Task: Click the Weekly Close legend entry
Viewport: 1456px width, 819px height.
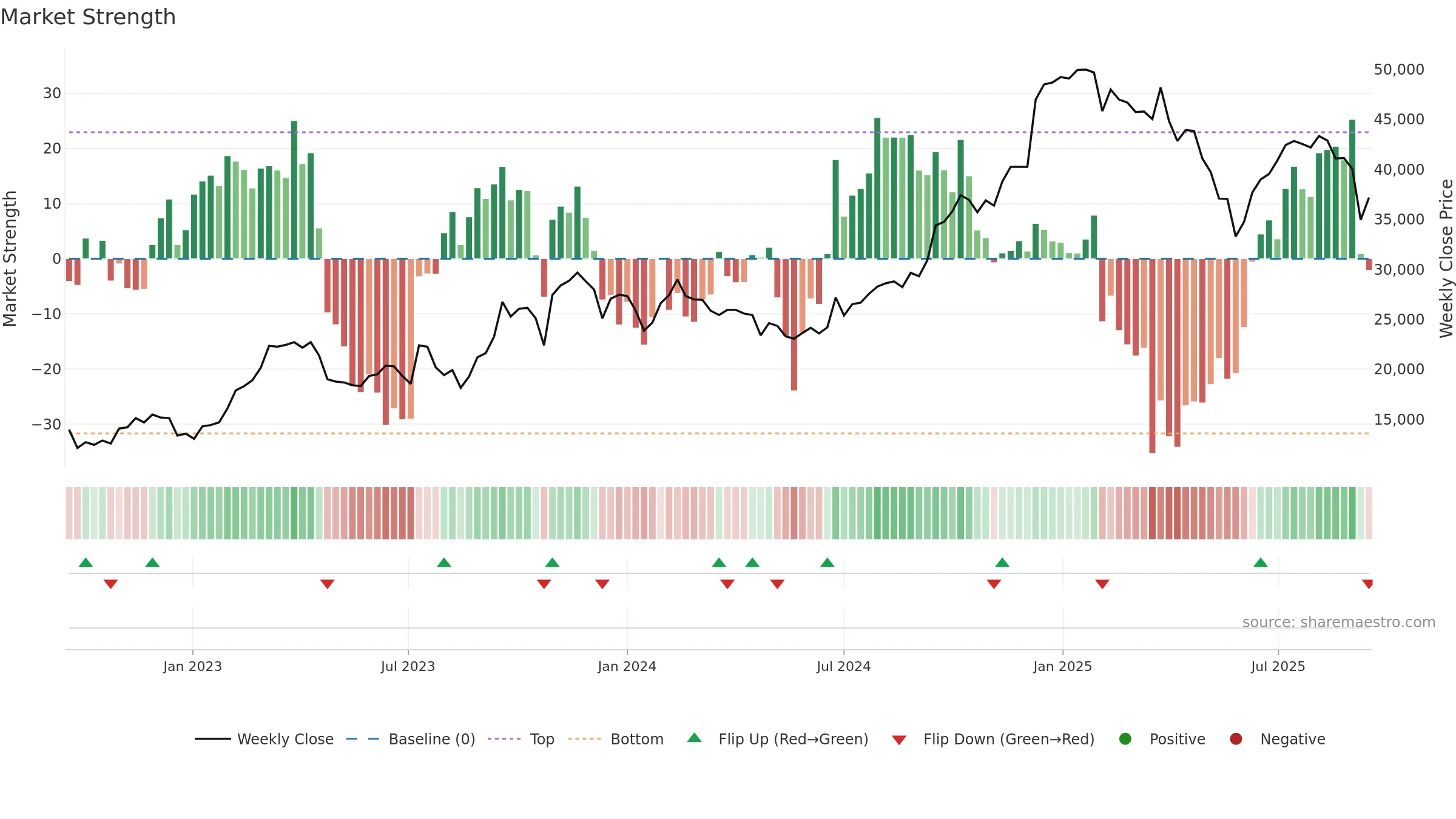Action: (264, 739)
